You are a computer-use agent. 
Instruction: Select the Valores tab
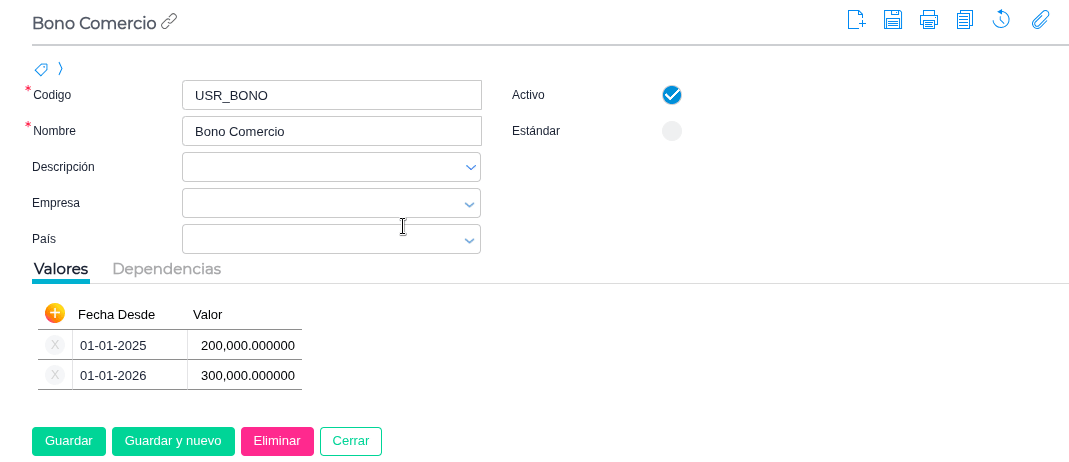point(61,269)
